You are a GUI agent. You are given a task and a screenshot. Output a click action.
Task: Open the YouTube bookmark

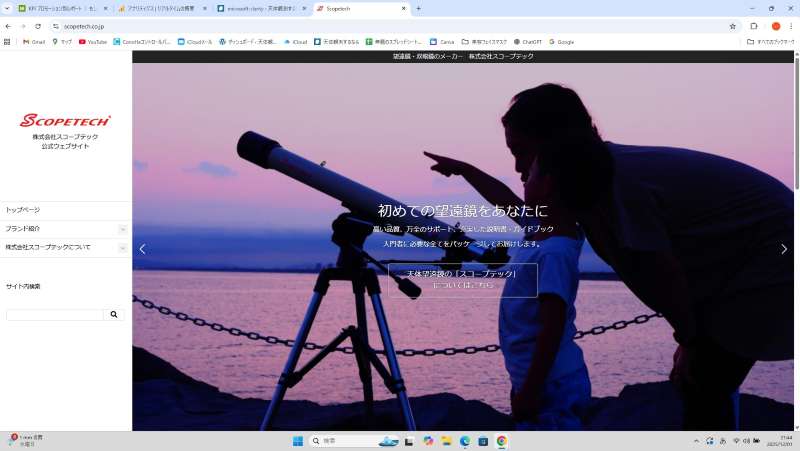(x=93, y=42)
